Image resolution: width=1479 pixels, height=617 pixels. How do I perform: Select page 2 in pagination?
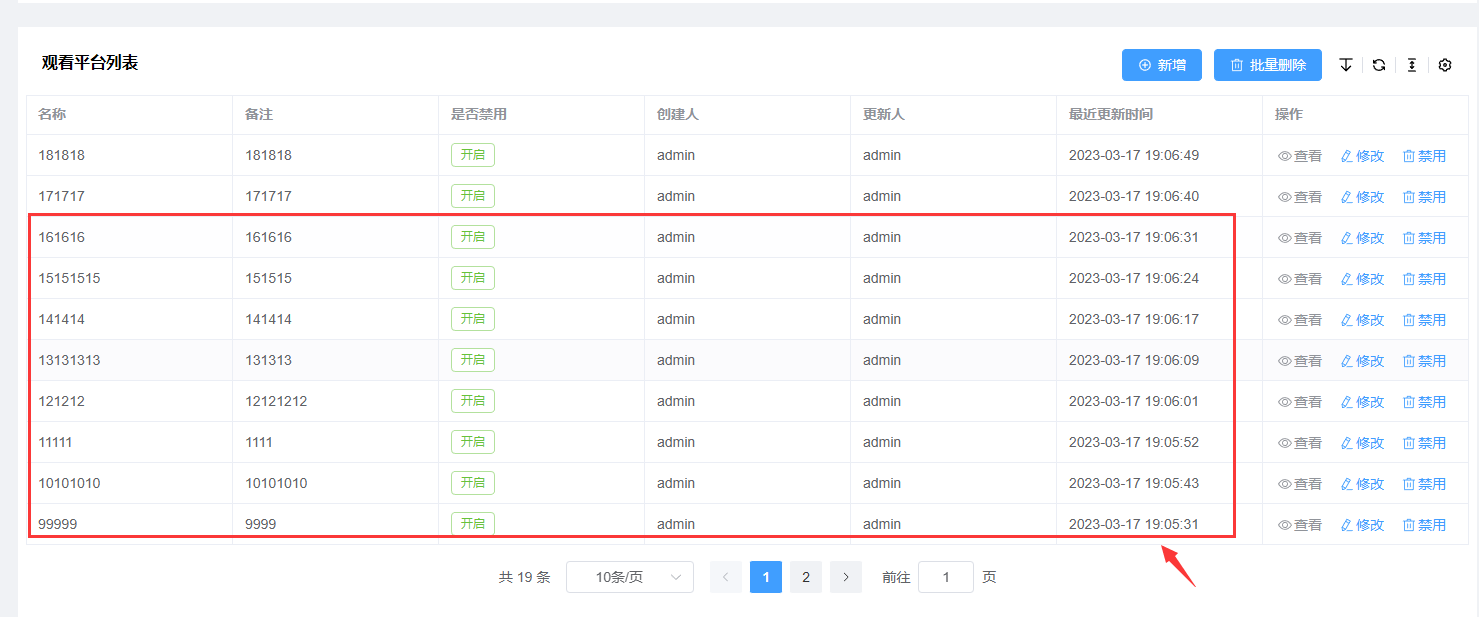pos(805,577)
